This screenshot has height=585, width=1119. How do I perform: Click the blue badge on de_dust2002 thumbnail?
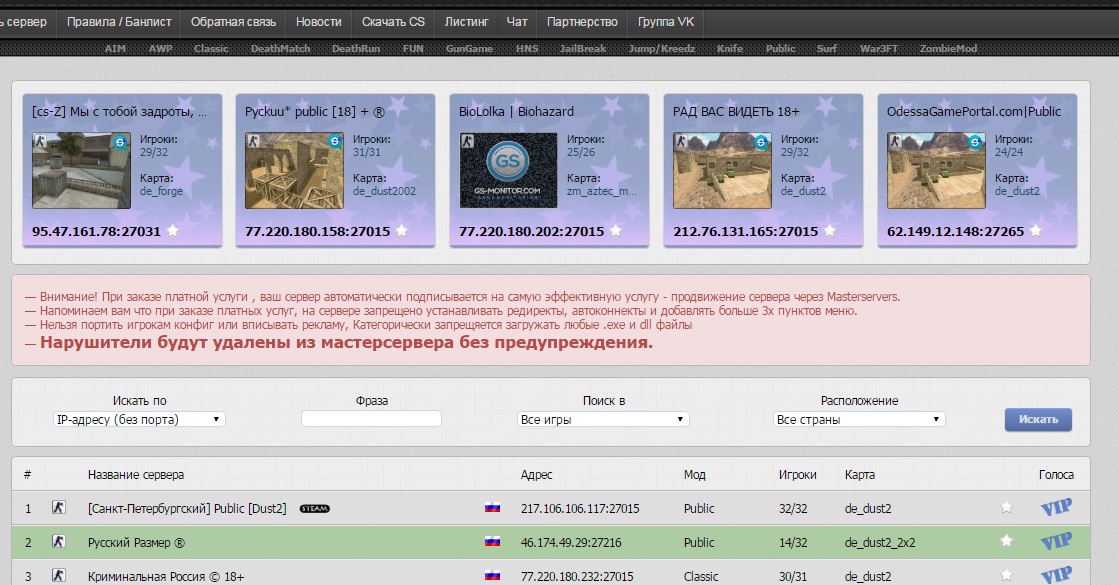pos(334,142)
